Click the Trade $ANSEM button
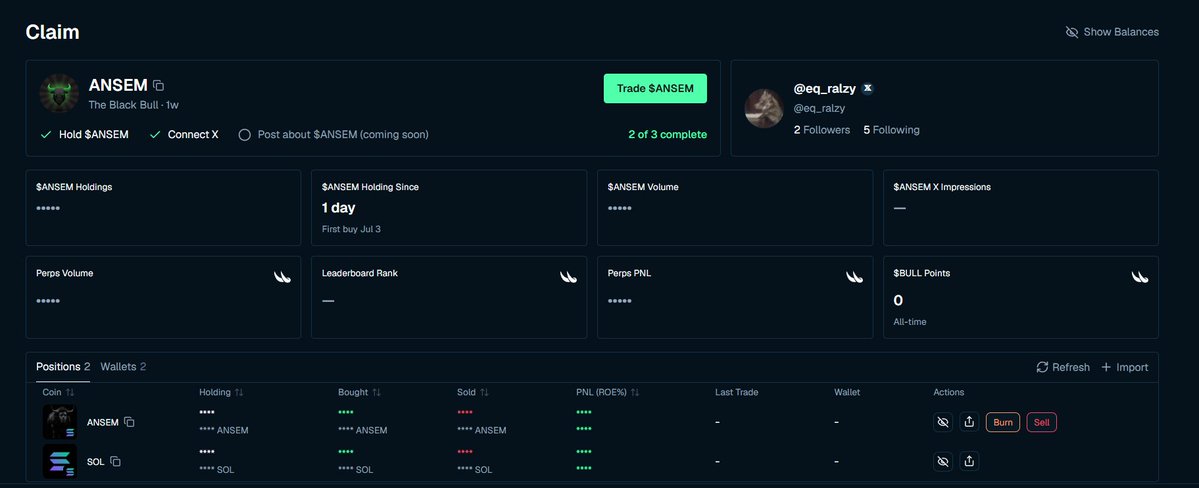This screenshot has width=1199, height=488. 655,89
